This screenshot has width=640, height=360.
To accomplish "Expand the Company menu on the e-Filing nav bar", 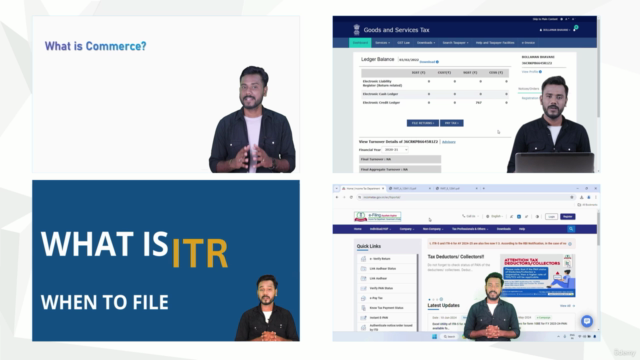I will (x=407, y=229).
